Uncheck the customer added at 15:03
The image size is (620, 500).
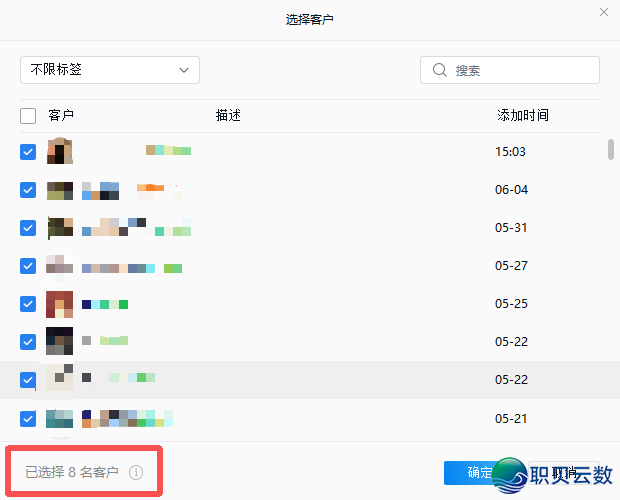(x=28, y=152)
